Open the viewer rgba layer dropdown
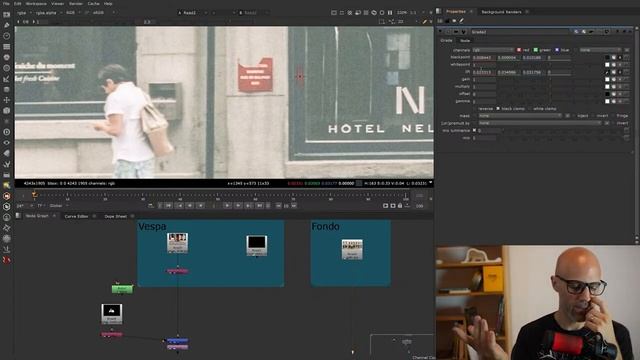Image resolution: width=640 pixels, height=360 pixels. click(x=24, y=13)
